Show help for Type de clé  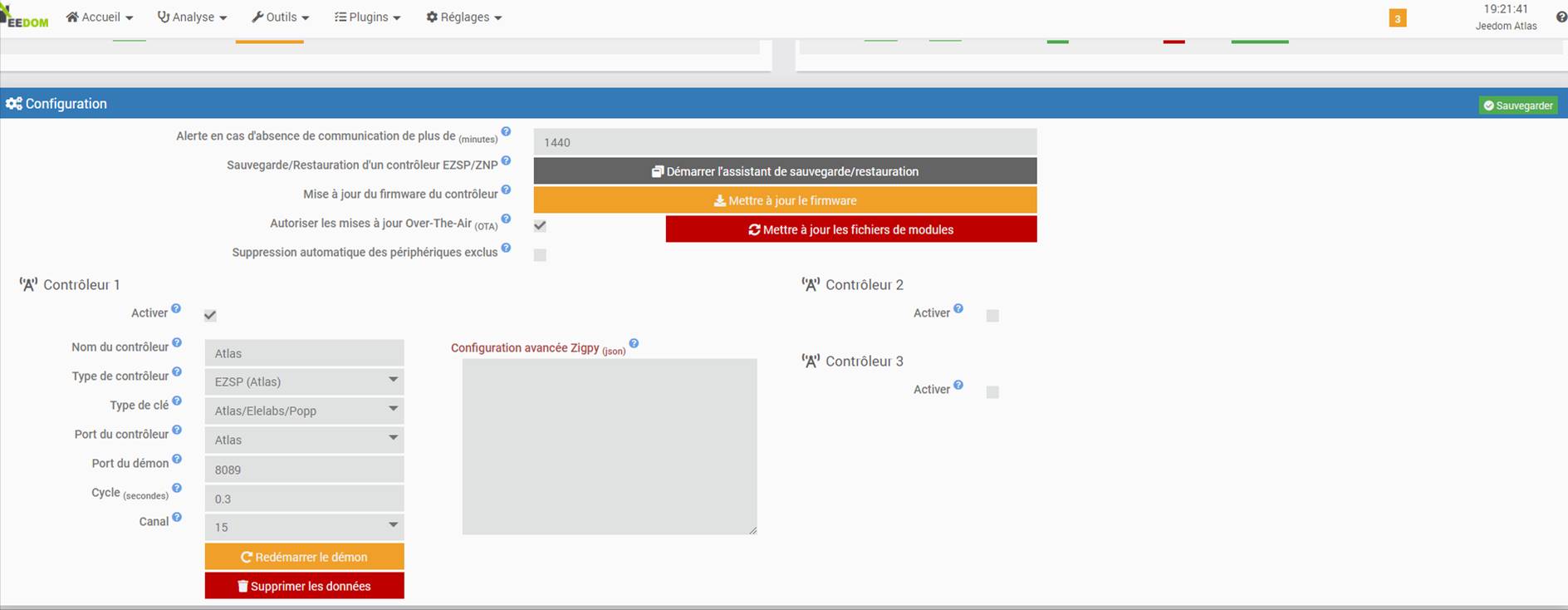[x=177, y=401]
